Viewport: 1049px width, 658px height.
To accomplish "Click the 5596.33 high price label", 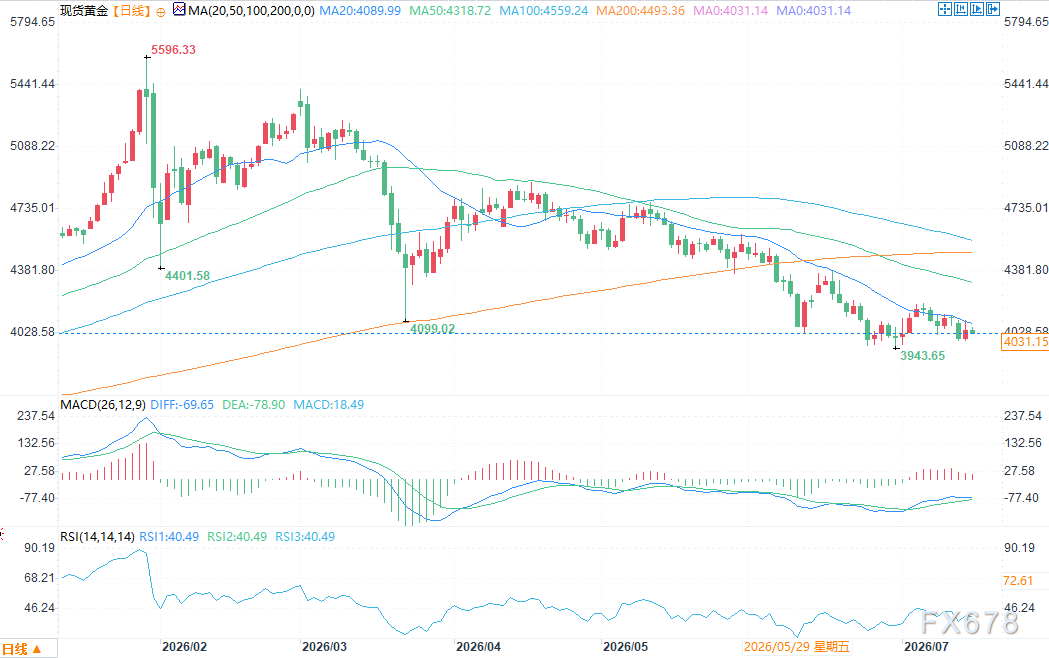I will pyautogui.click(x=173, y=49).
